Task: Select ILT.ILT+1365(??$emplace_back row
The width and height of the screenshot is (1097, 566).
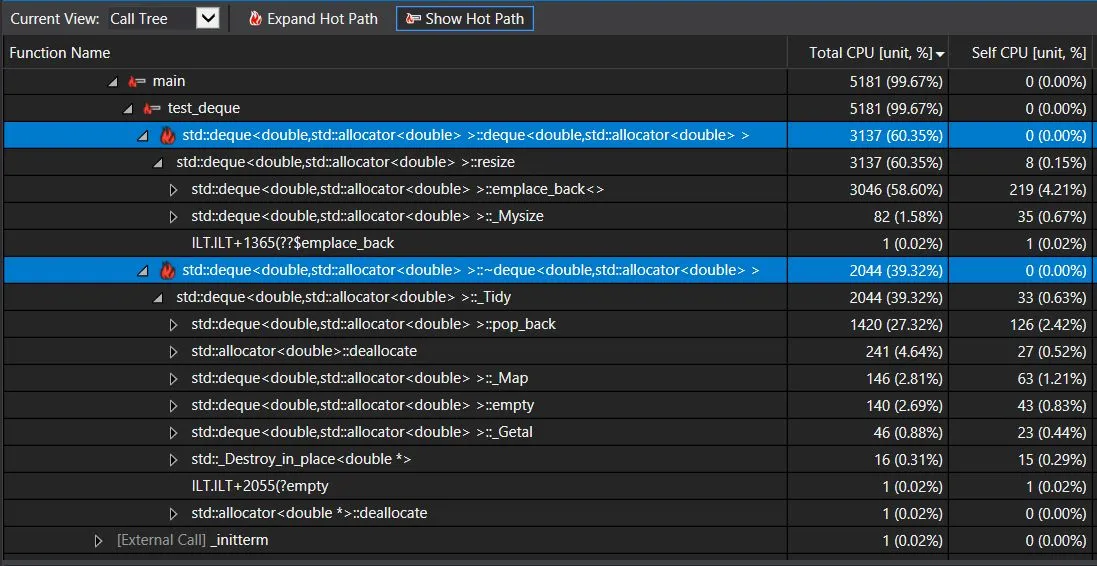Action: point(548,243)
